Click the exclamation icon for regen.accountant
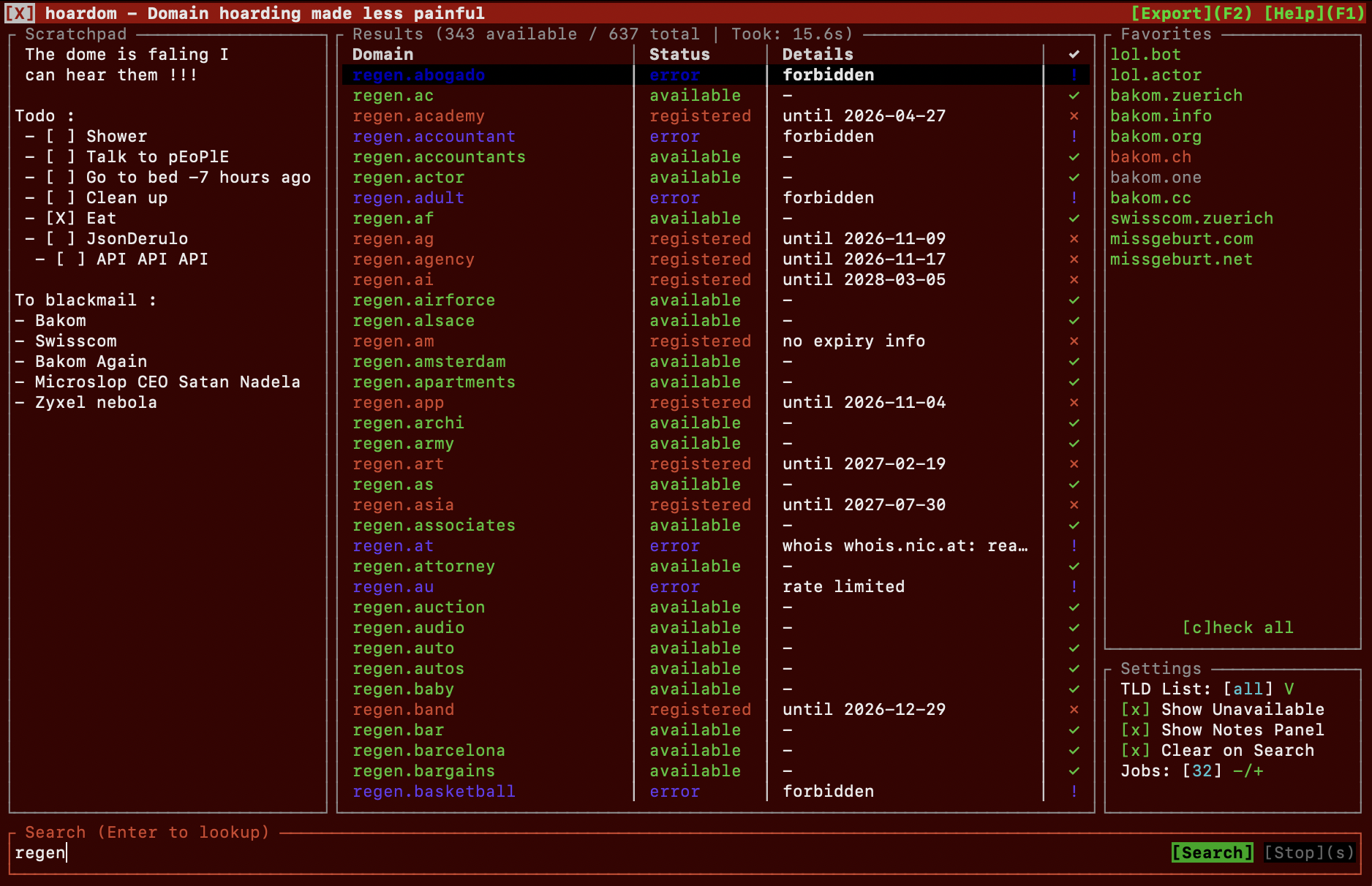This screenshot has width=1372, height=886. point(1074,137)
